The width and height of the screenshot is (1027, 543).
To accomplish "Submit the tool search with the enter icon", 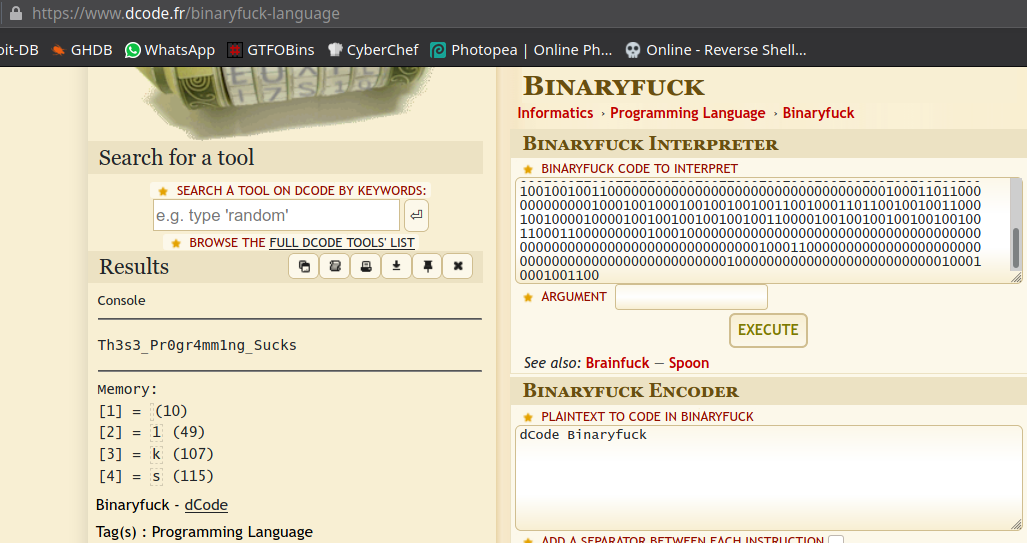I will (x=416, y=215).
